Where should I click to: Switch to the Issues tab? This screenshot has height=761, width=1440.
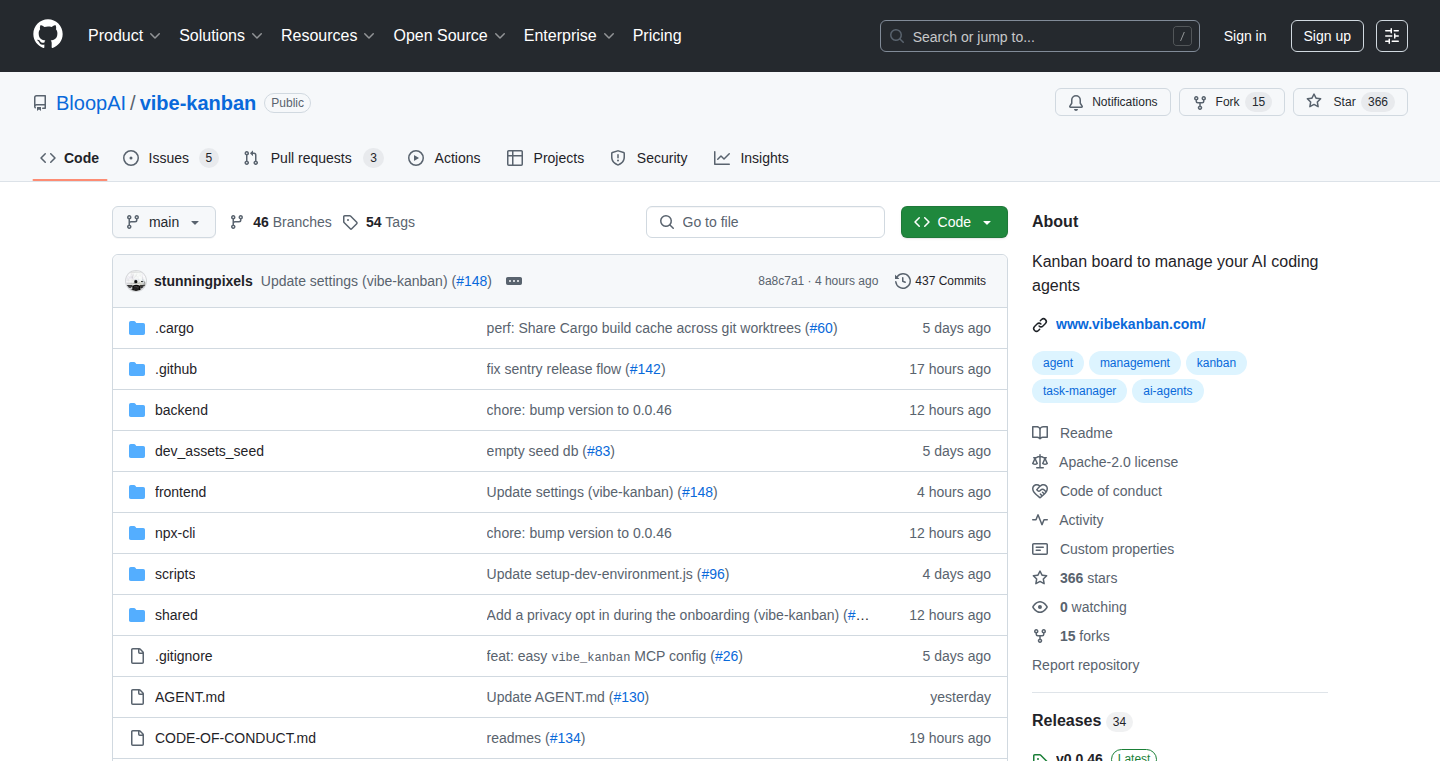[x=170, y=158]
